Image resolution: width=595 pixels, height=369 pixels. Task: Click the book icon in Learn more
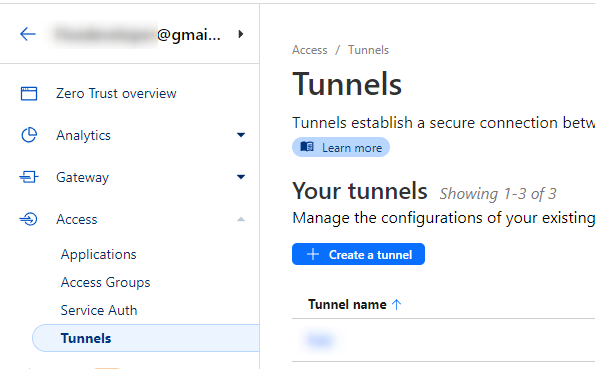click(307, 147)
